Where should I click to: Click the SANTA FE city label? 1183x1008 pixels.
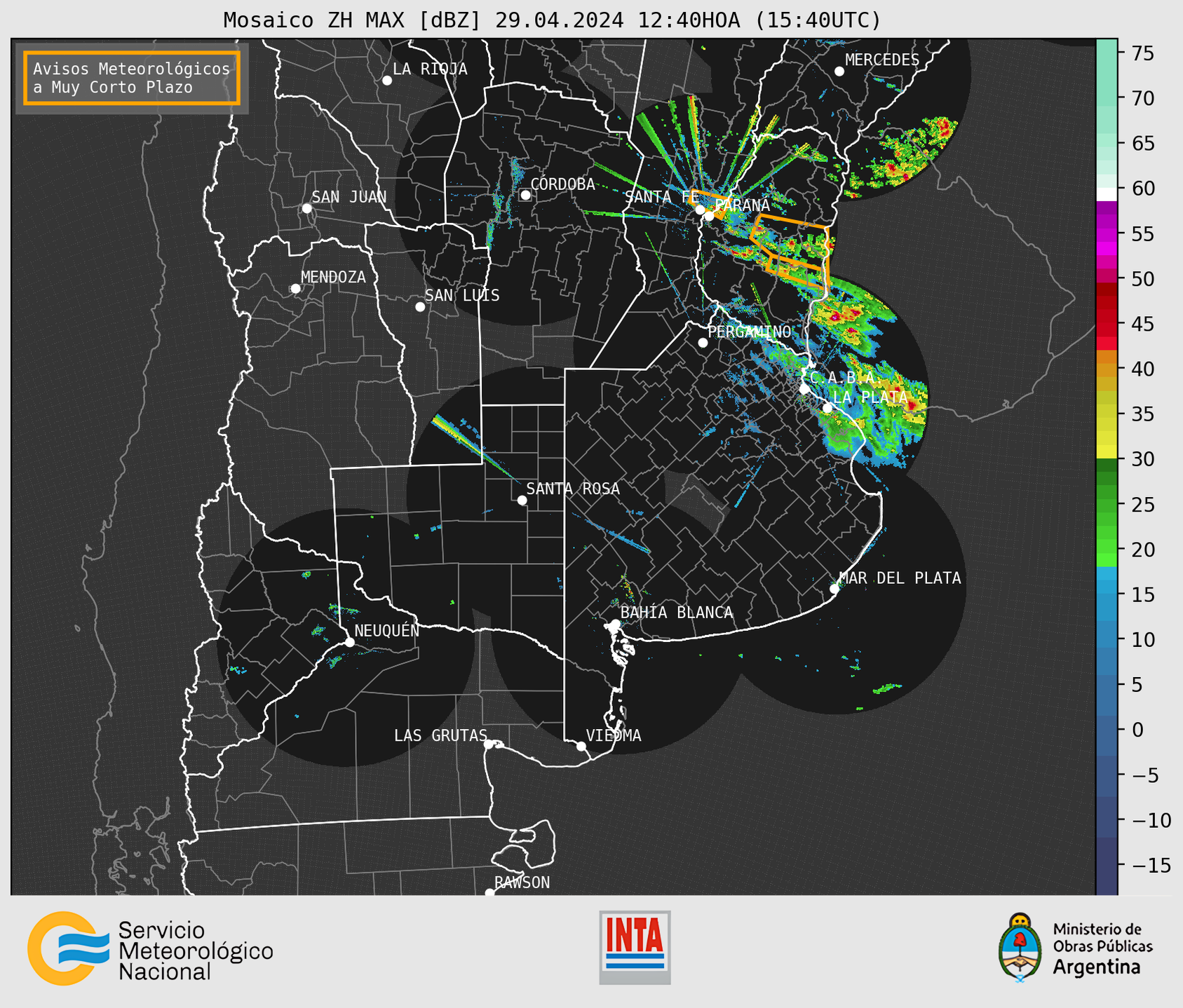pos(662,197)
